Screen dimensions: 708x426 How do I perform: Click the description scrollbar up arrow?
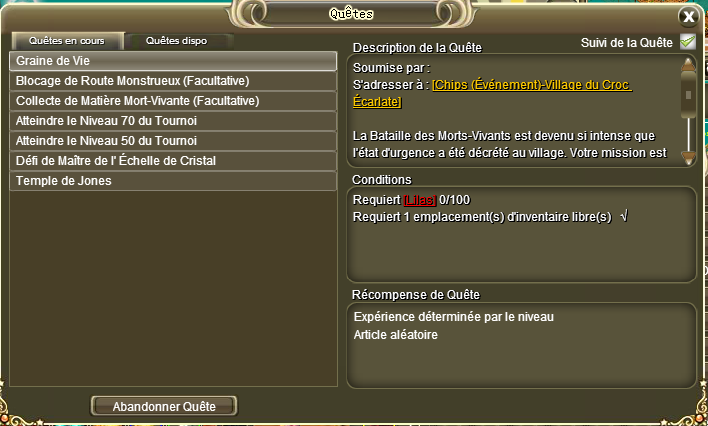click(688, 64)
